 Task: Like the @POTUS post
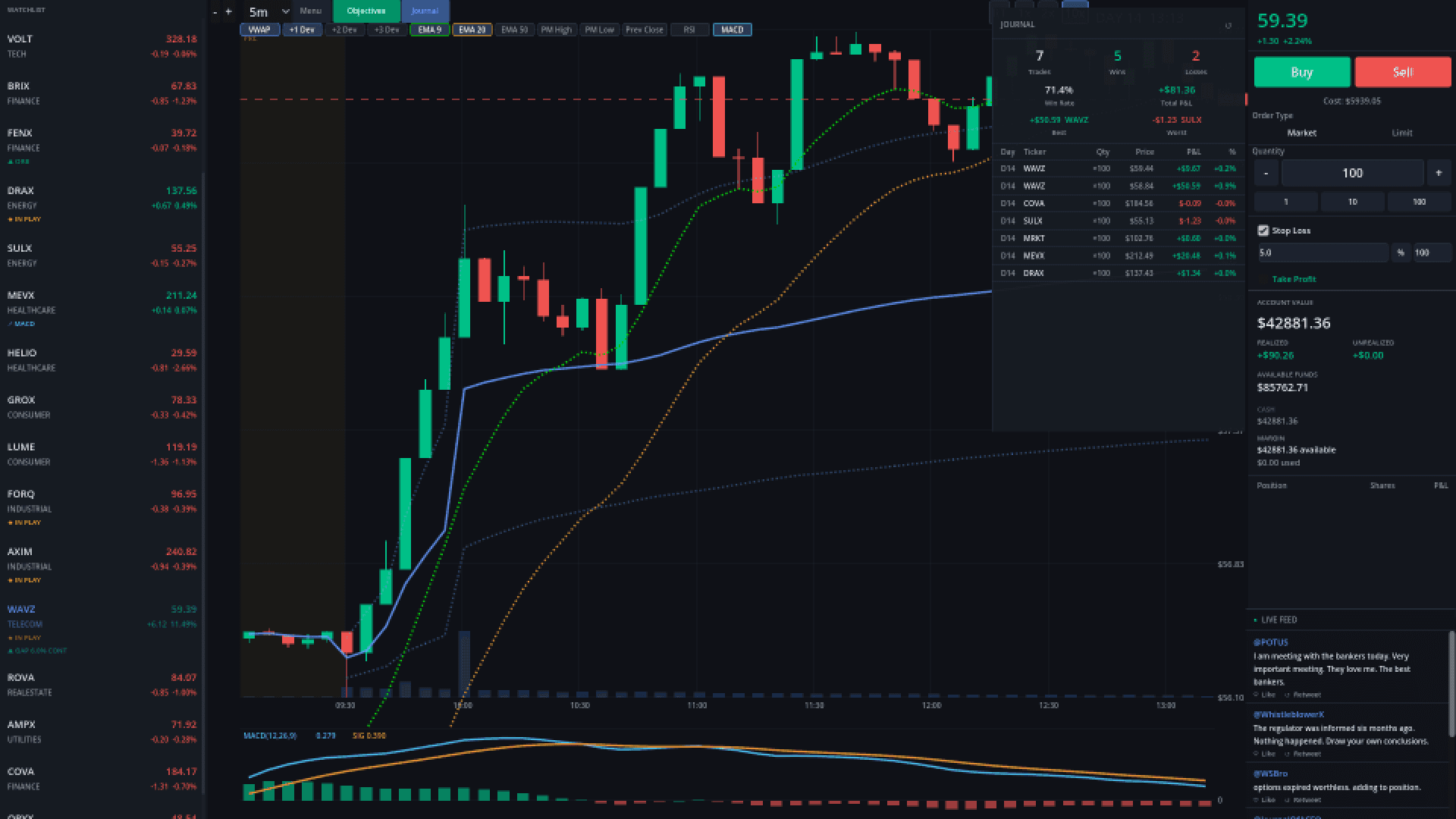click(x=1263, y=695)
